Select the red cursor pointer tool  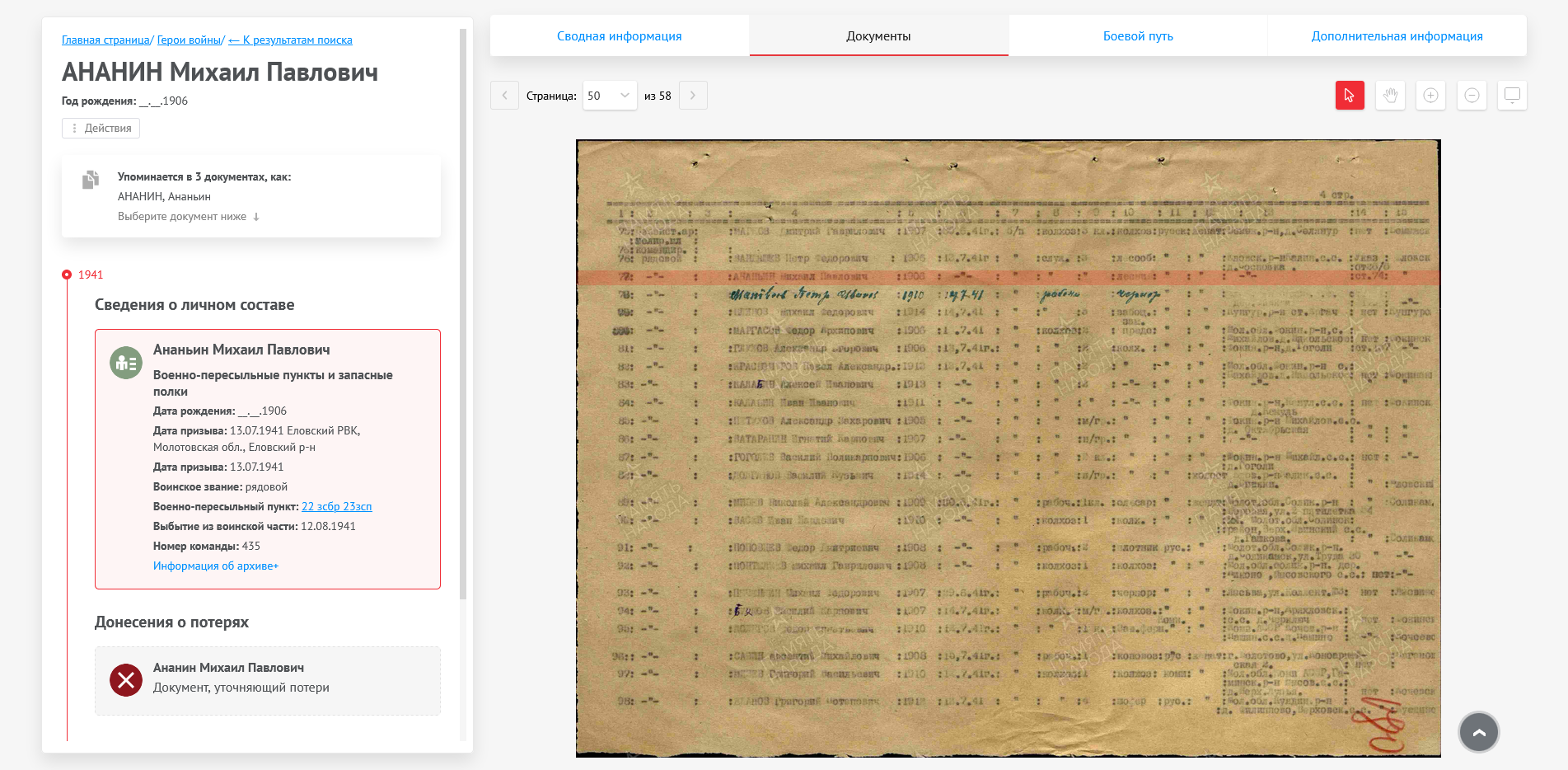pos(1349,96)
